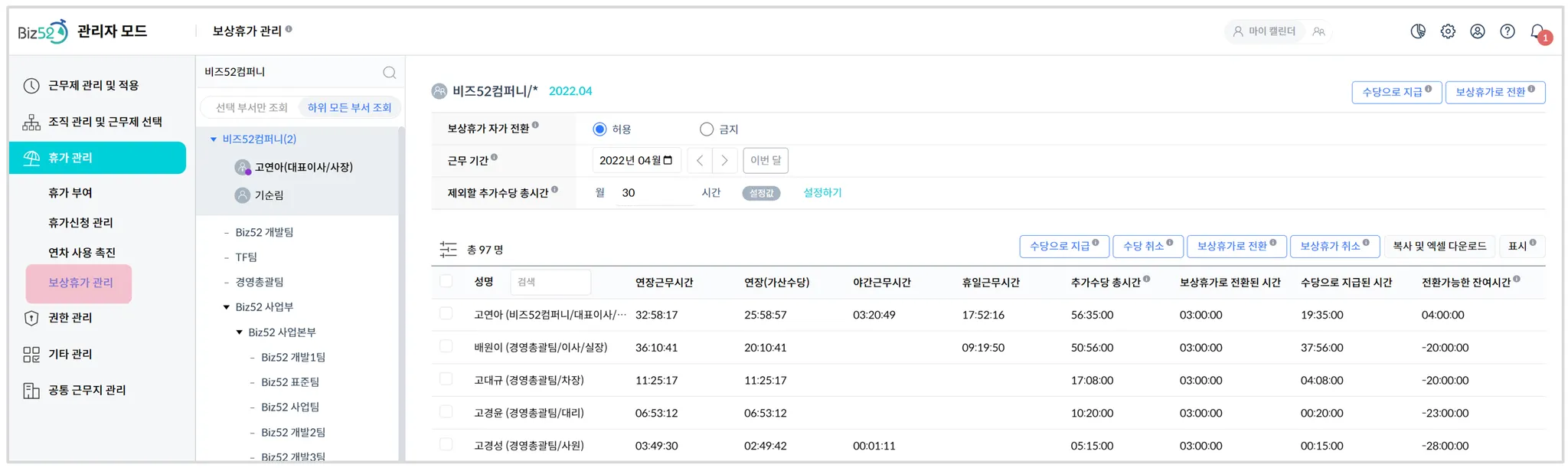Click the info icon on 추가수당 총시간 column

pyautogui.click(x=1146, y=279)
